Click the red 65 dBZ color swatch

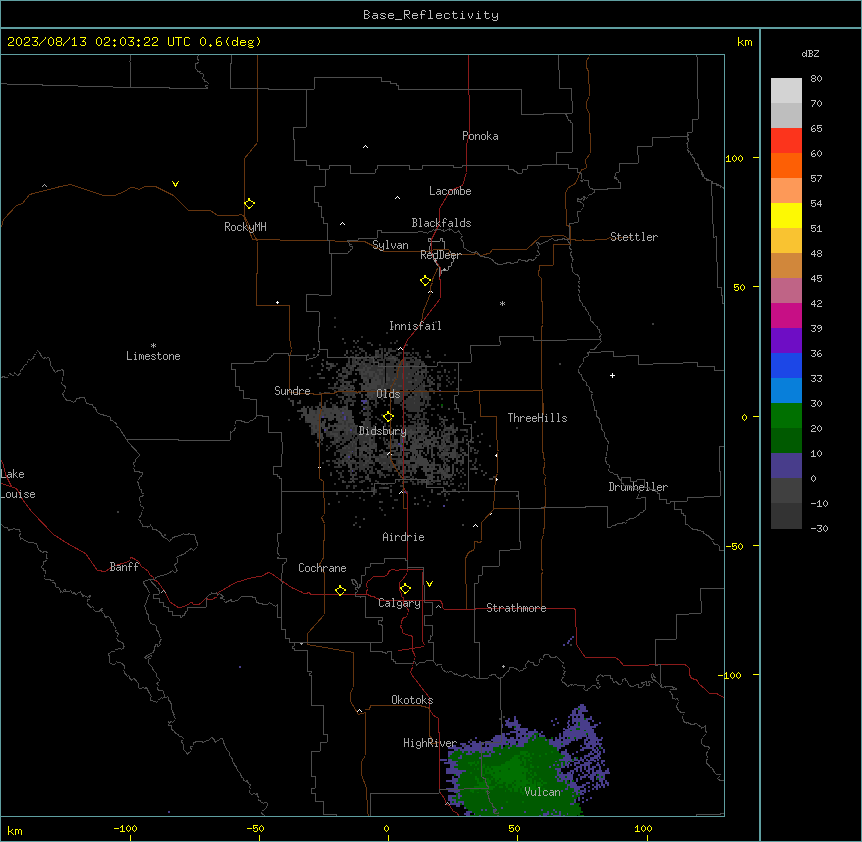coord(786,140)
